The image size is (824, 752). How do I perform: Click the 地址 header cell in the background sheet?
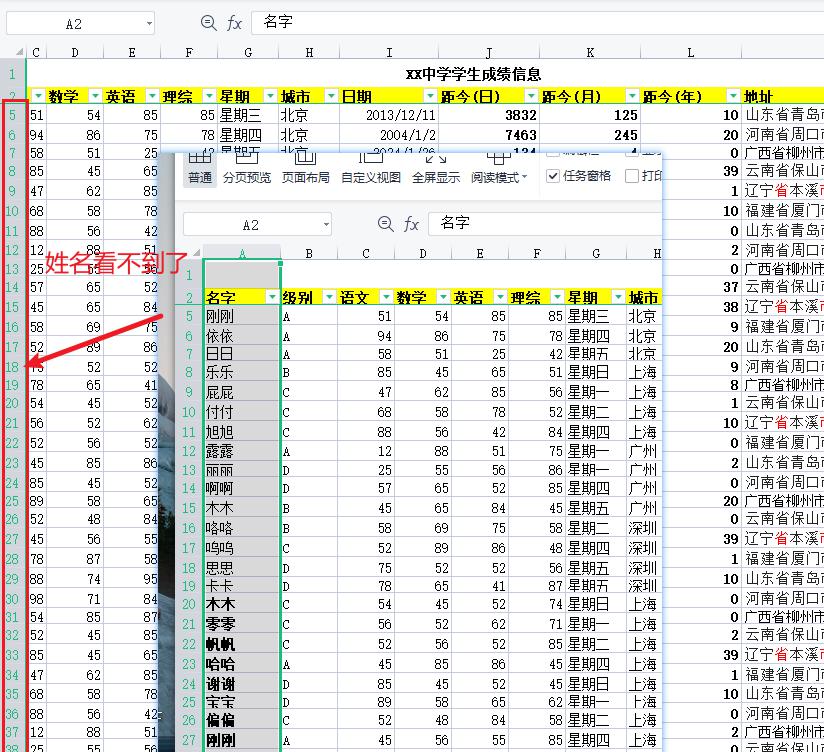point(783,96)
